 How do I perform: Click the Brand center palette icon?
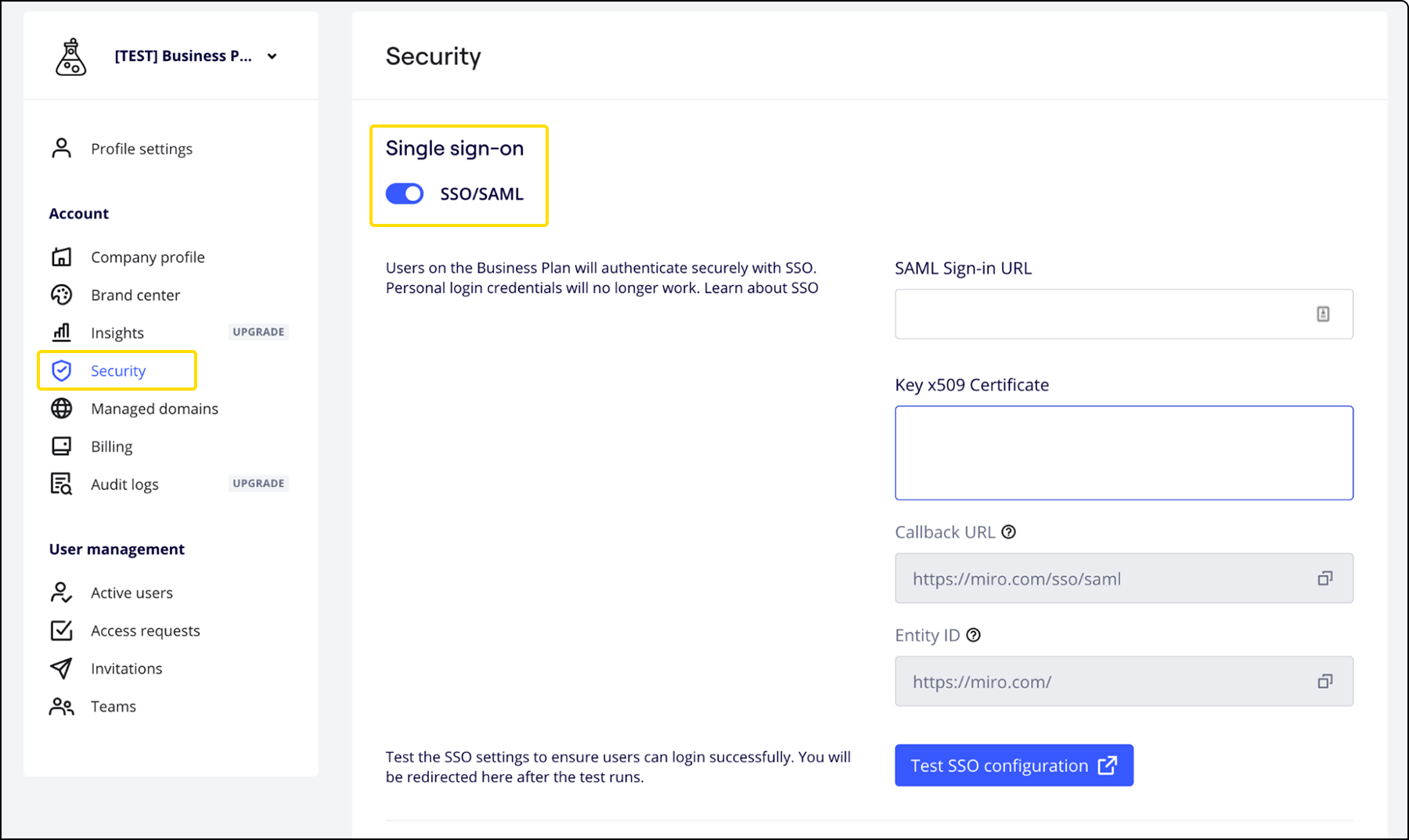point(61,295)
